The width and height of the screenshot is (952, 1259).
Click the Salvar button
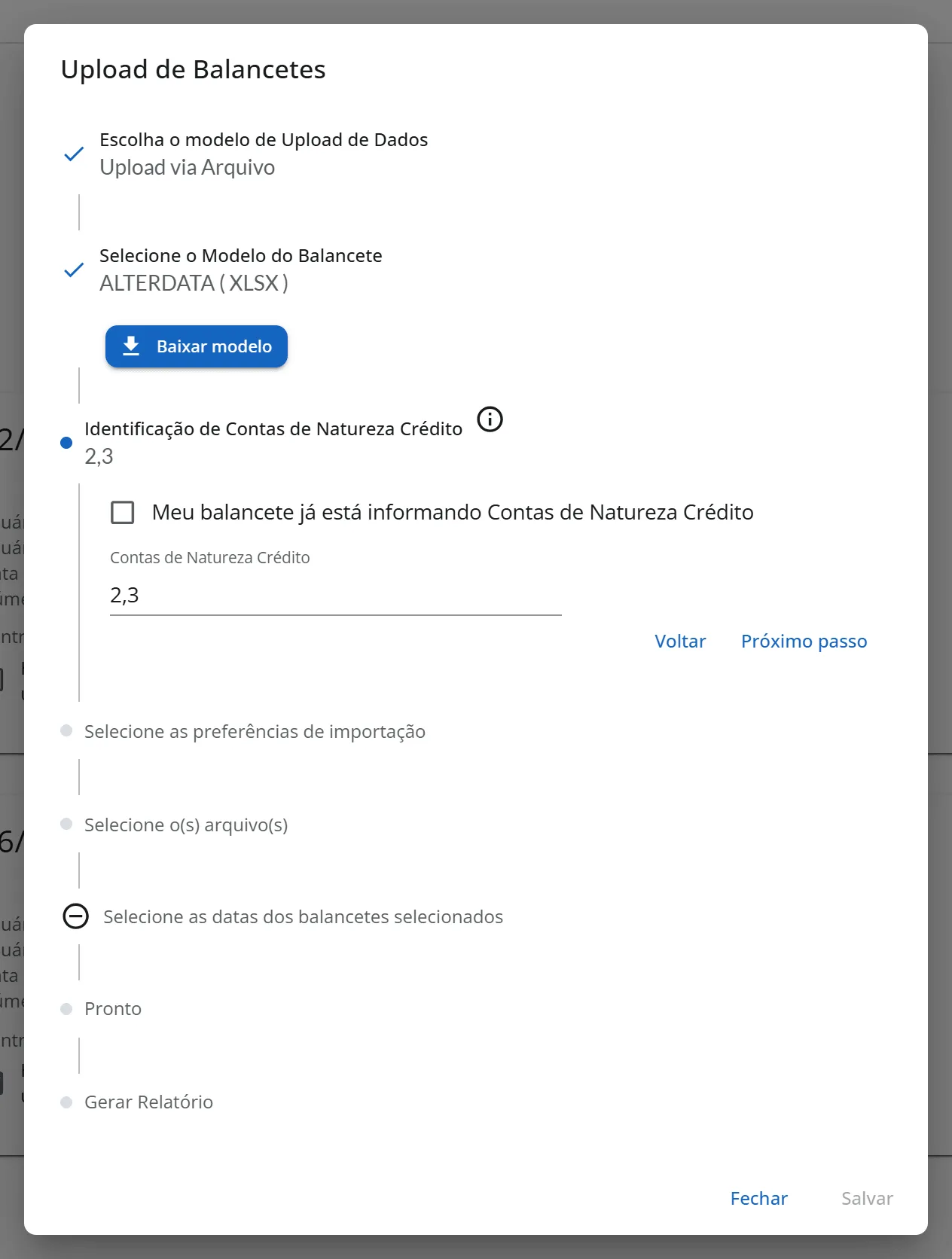pyautogui.click(x=867, y=1199)
